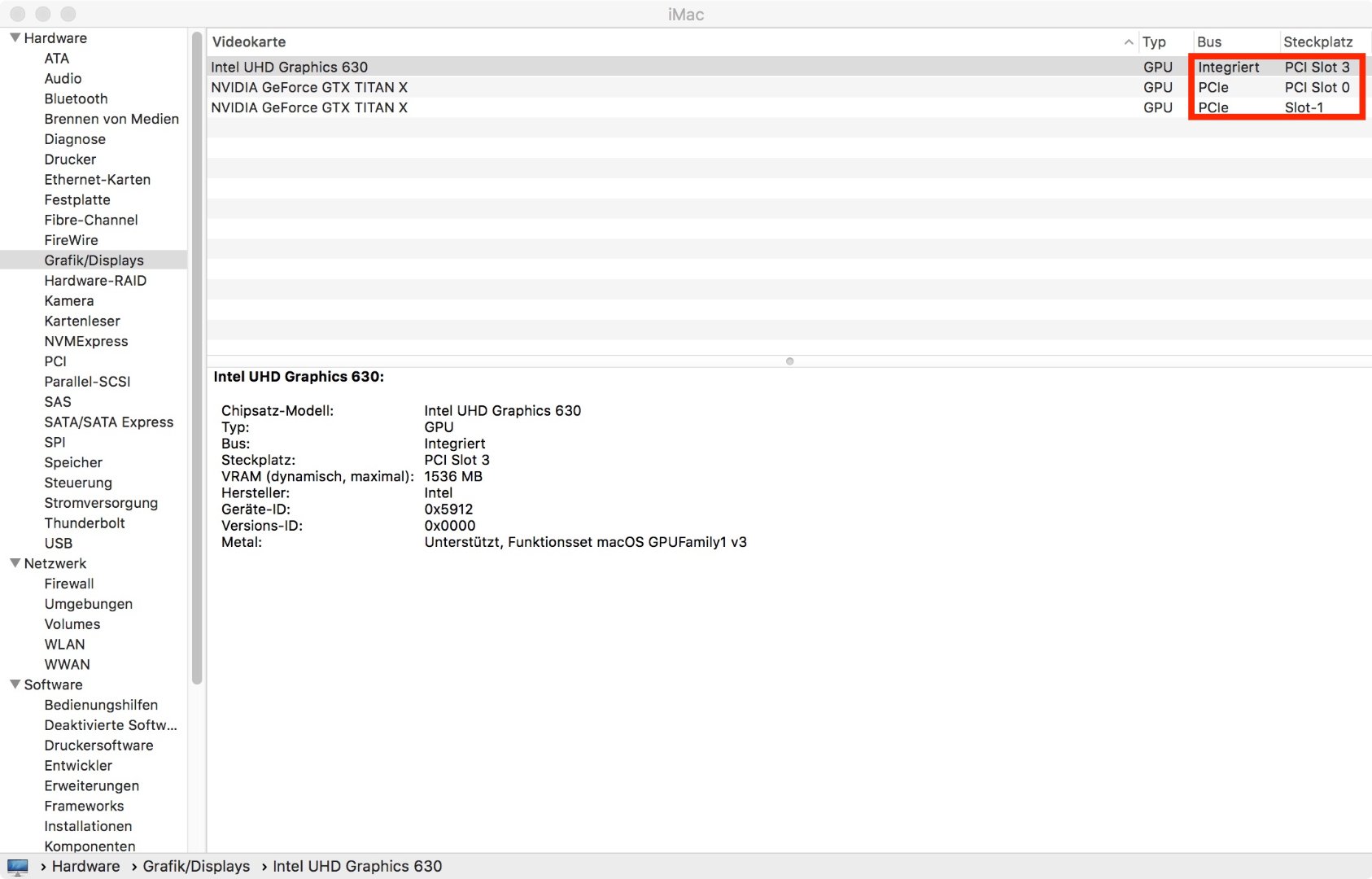
Task: Click the Metal support value text
Action: tap(585, 542)
